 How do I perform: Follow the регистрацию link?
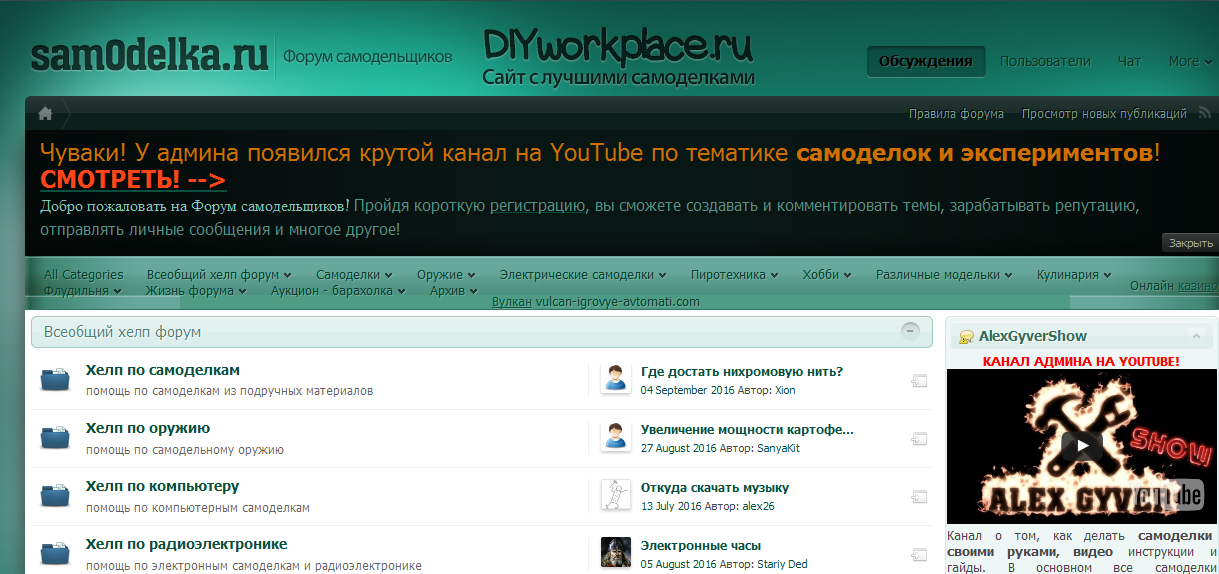[538, 207]
